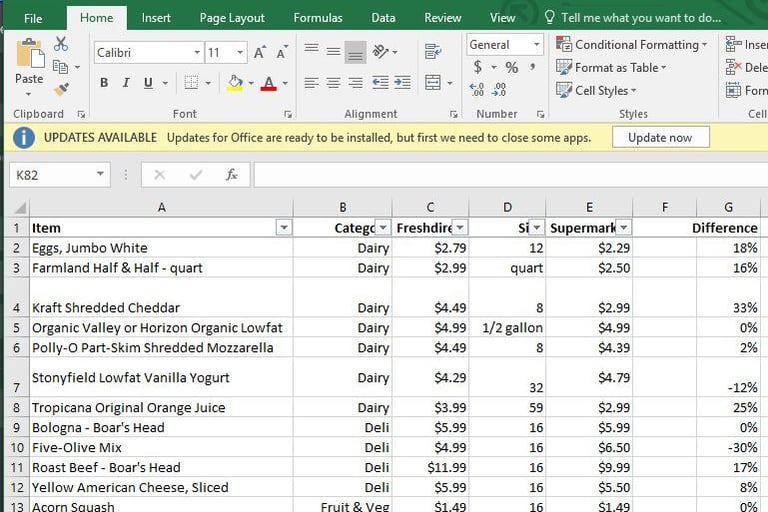Open the Font name dropdown

pyautogui.click(x=197, y=52)
